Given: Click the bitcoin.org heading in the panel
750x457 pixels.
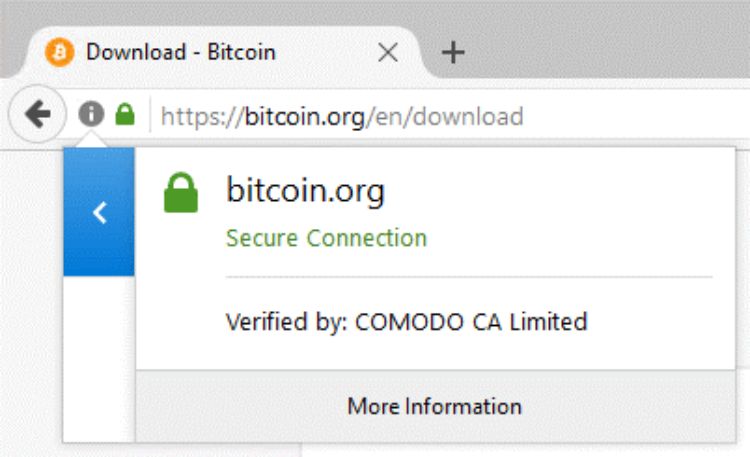Looking at the screenshot, I should click(305, 190).
